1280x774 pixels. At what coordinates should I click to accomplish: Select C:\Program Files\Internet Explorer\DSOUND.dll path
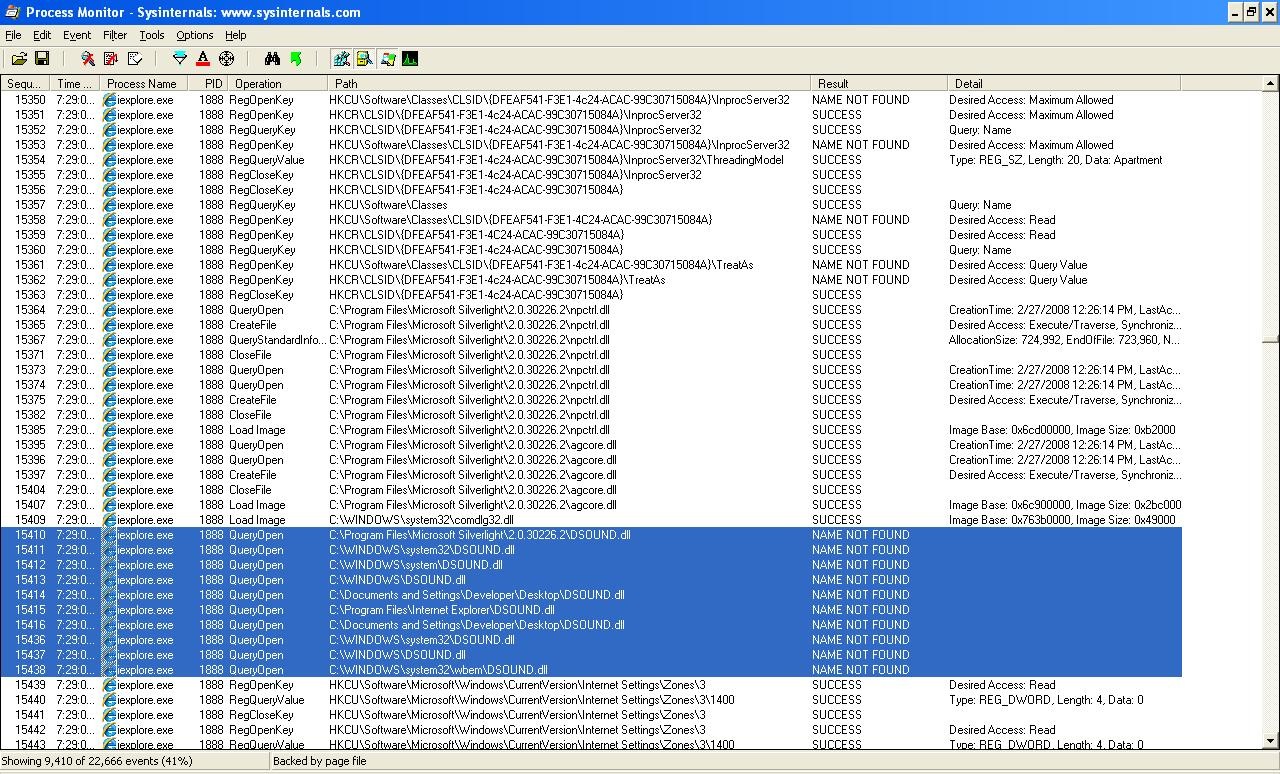coord(442,610)
